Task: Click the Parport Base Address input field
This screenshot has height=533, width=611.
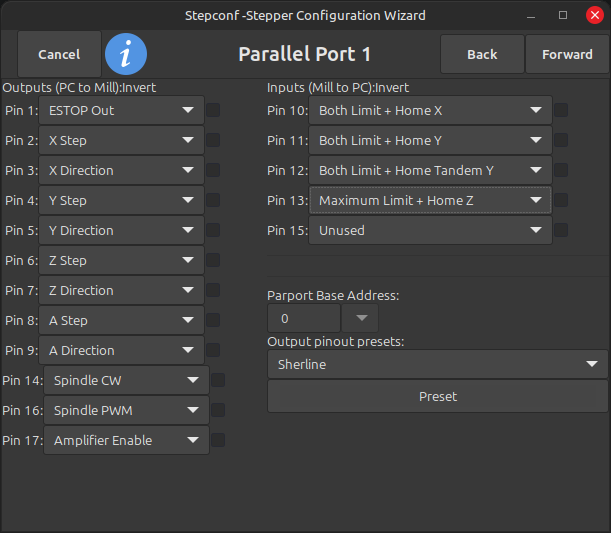Action: (x=304, y=318)
